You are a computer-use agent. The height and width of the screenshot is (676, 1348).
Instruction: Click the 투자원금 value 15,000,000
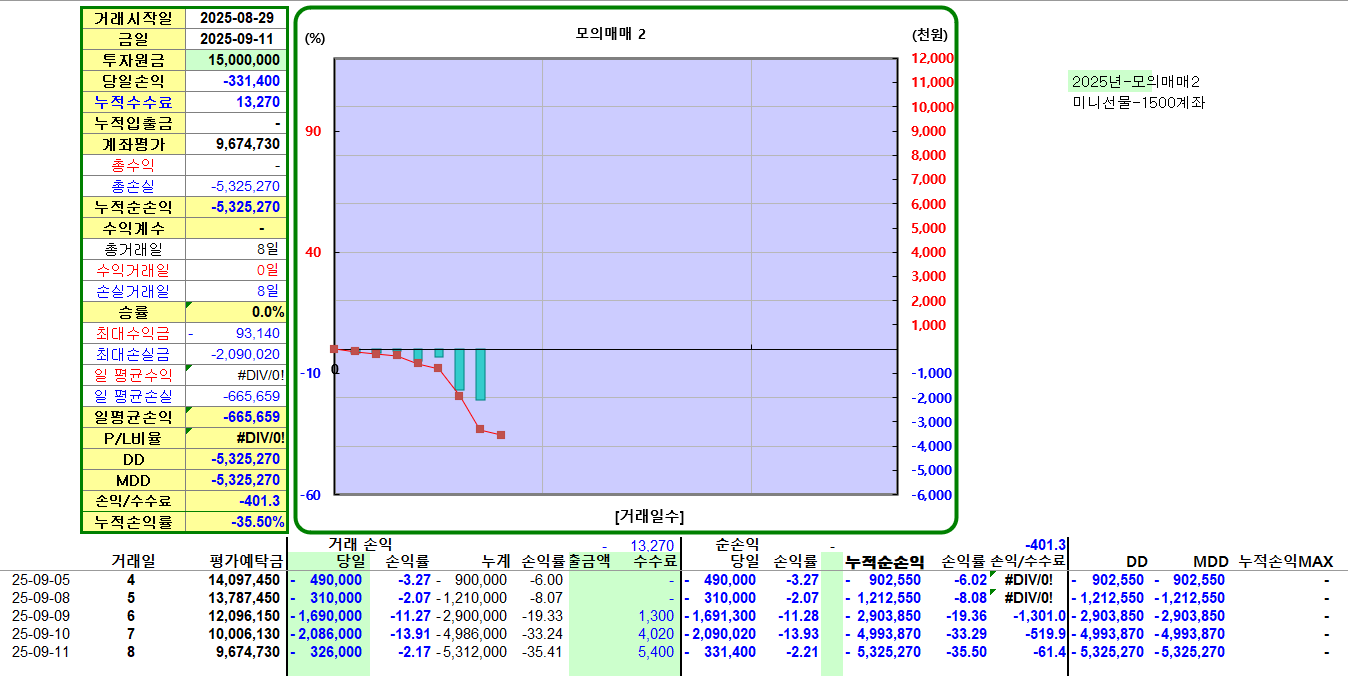tap(236, 60)
